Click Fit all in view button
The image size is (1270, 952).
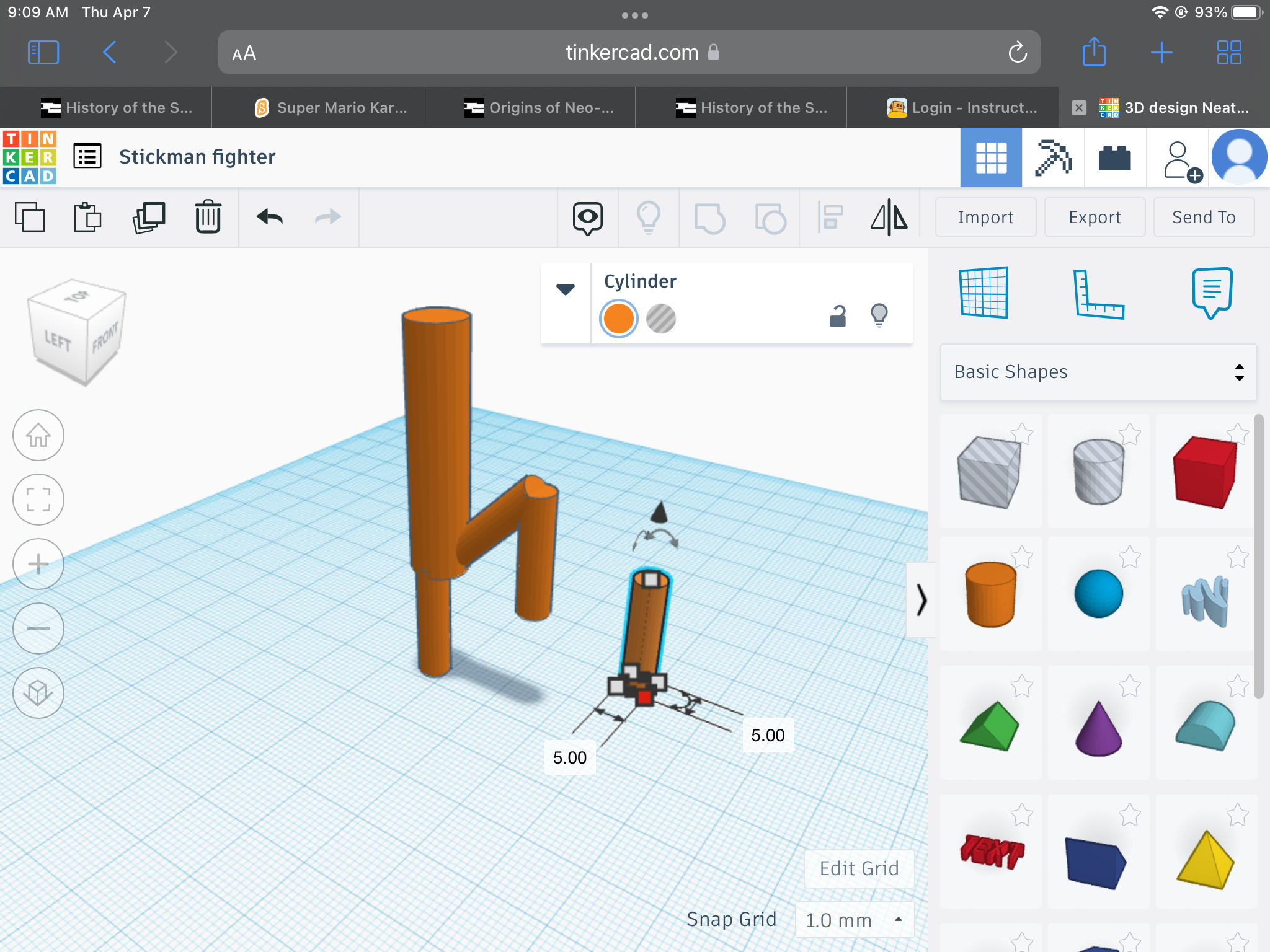tap(38, 500)
